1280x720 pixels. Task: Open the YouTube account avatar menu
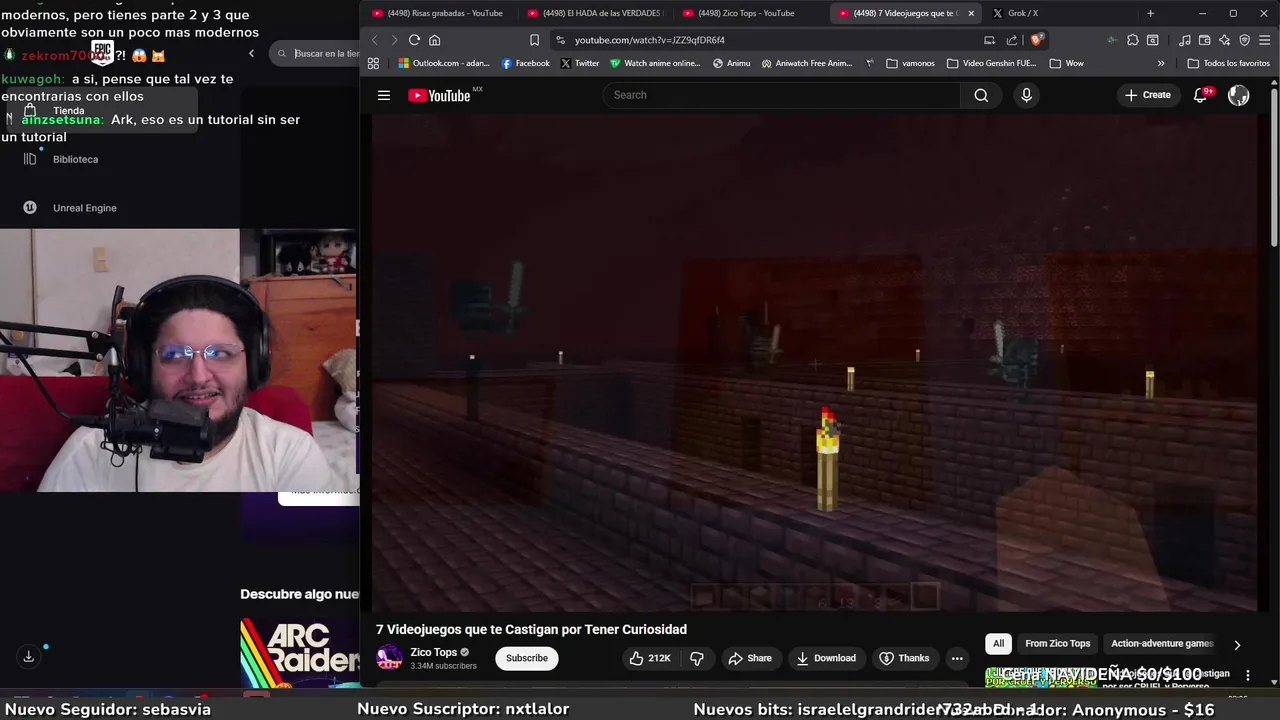[1239, 95]
